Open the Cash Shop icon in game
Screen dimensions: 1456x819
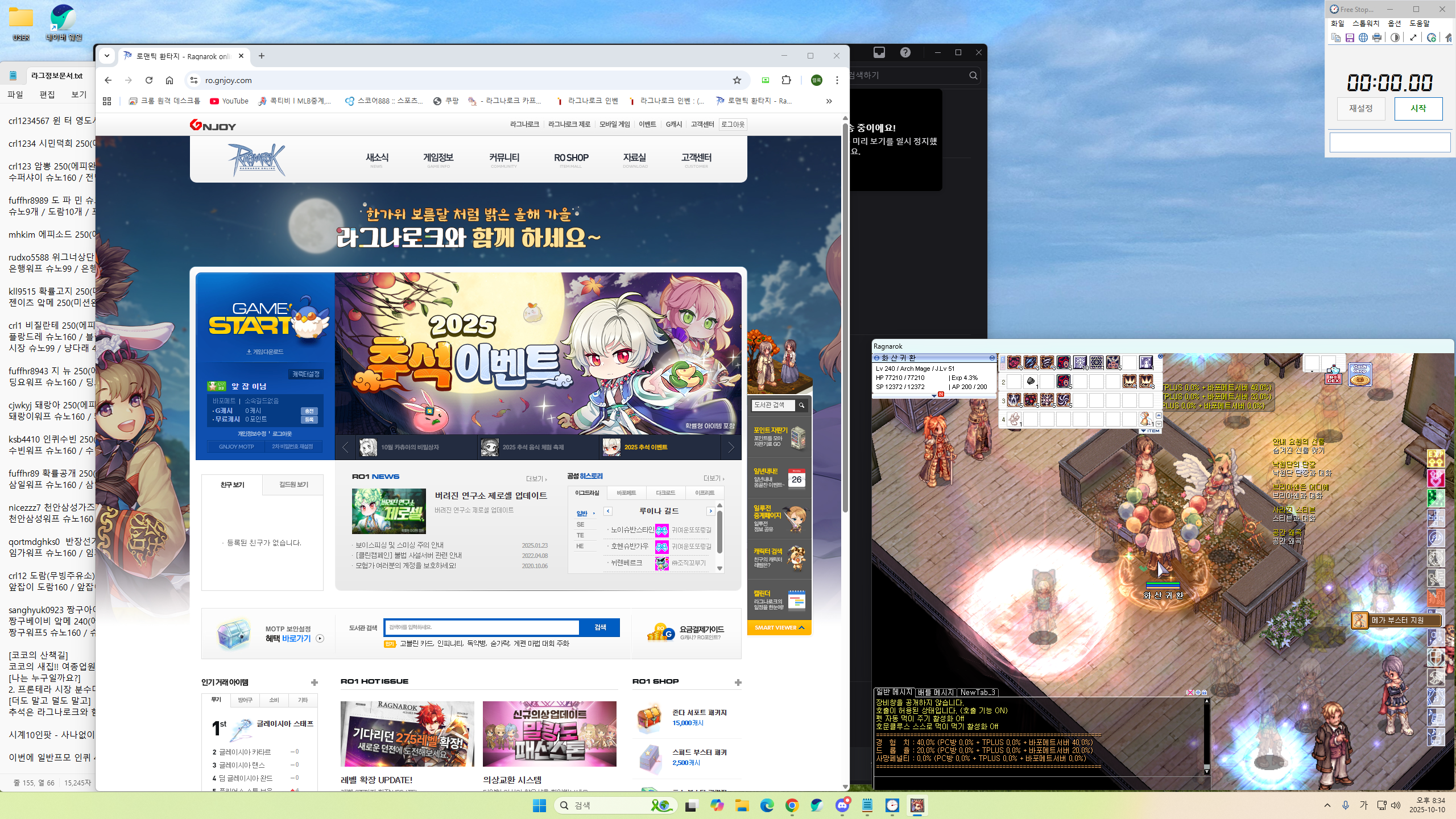[x=1359, y=375]
